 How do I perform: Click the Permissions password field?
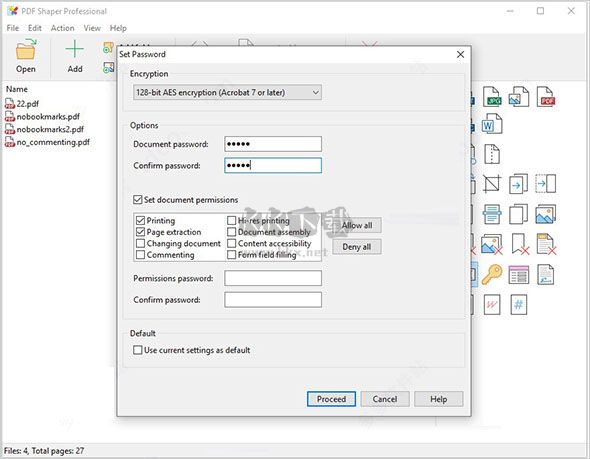273,278
